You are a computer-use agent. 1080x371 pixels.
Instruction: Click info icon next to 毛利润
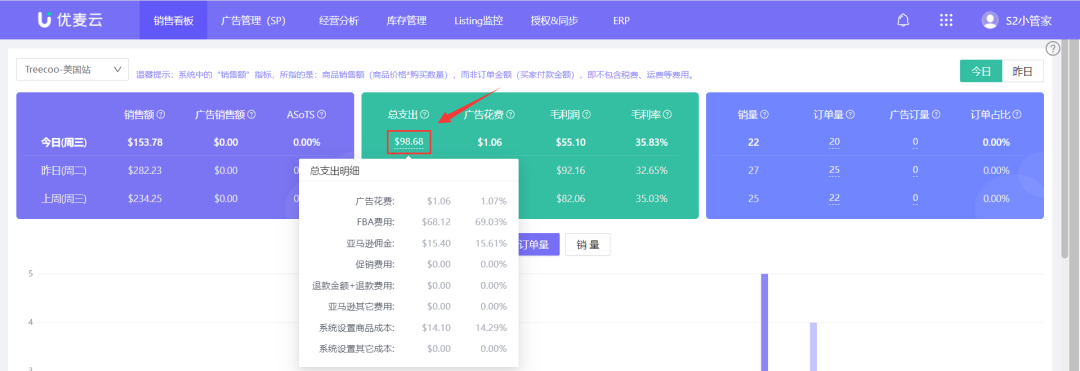586,115
